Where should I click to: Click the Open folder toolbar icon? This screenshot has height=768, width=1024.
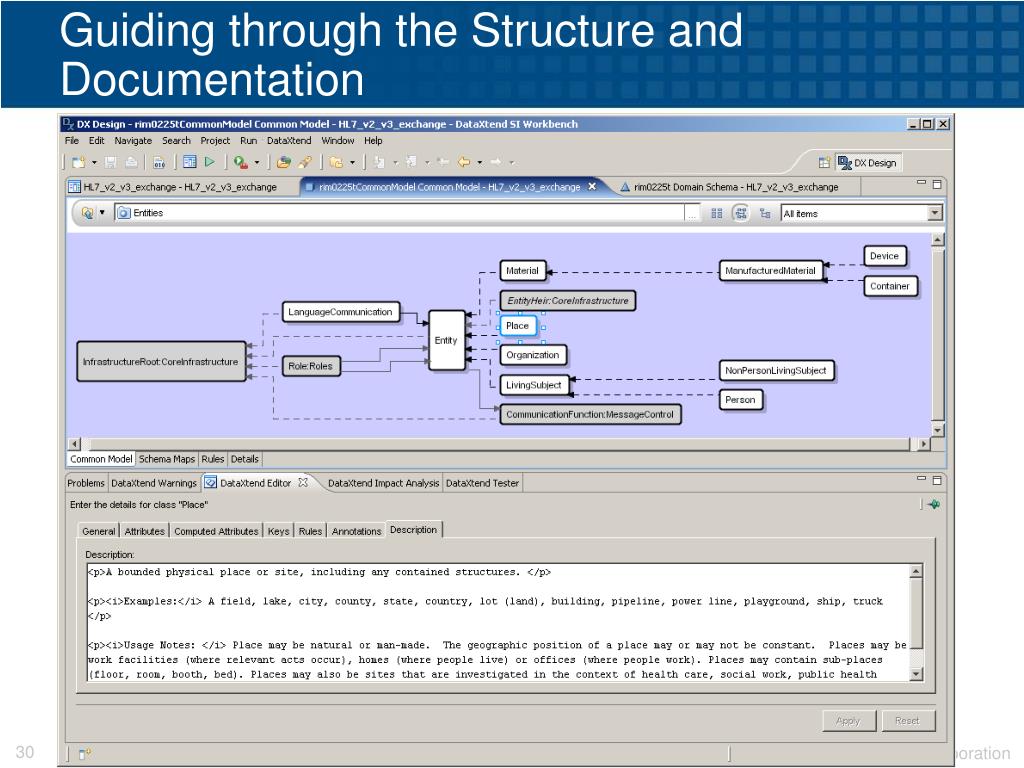336,162
